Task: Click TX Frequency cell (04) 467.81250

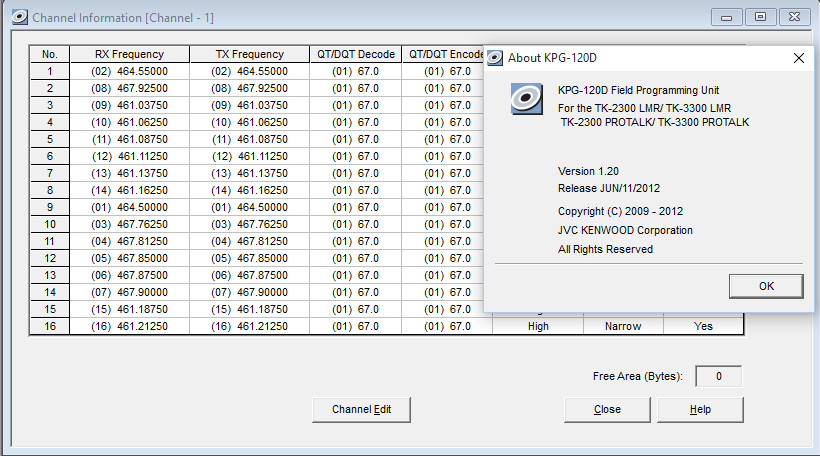Action: pos(249,241)
